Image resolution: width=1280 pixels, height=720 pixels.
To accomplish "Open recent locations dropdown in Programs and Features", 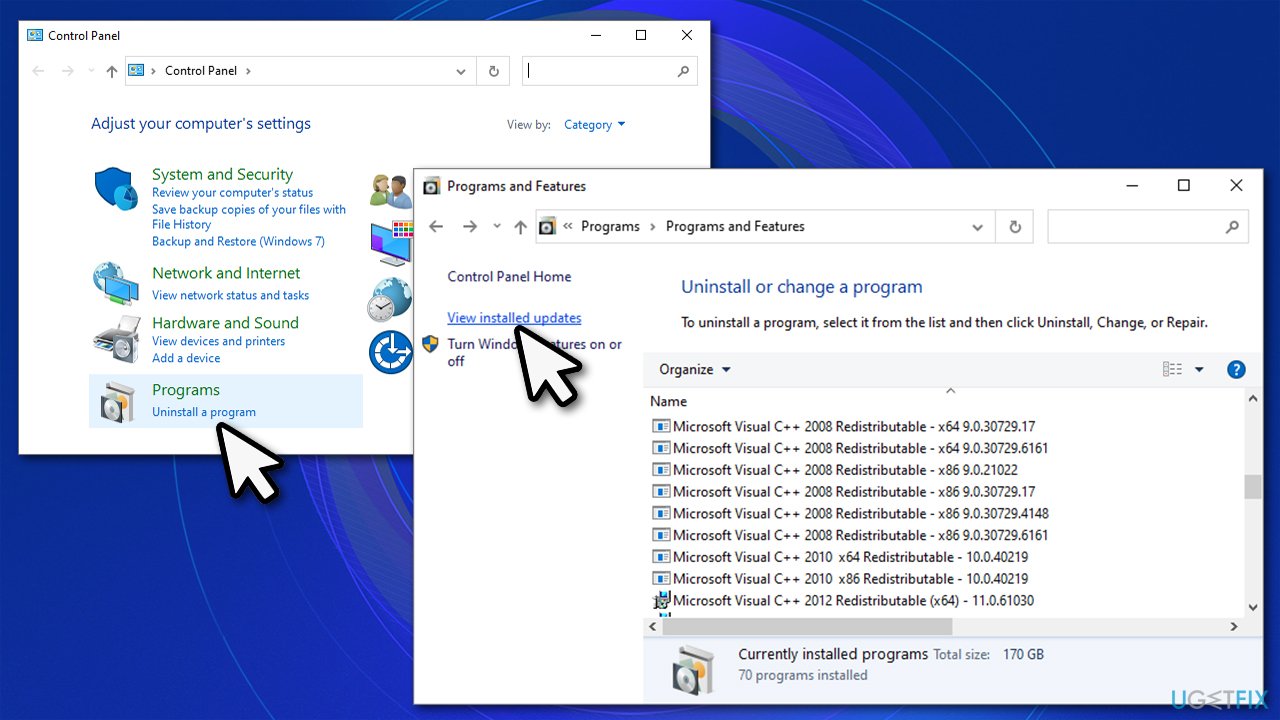I will (497, 227).
